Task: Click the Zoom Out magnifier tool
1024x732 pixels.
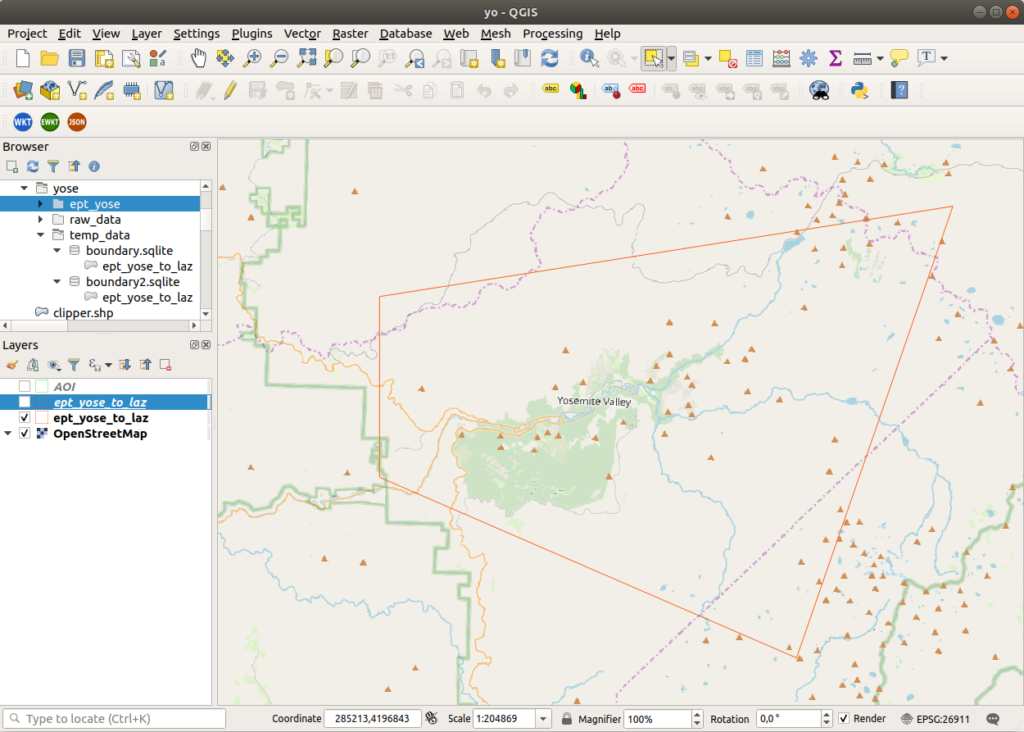Action: click(279, 58)
